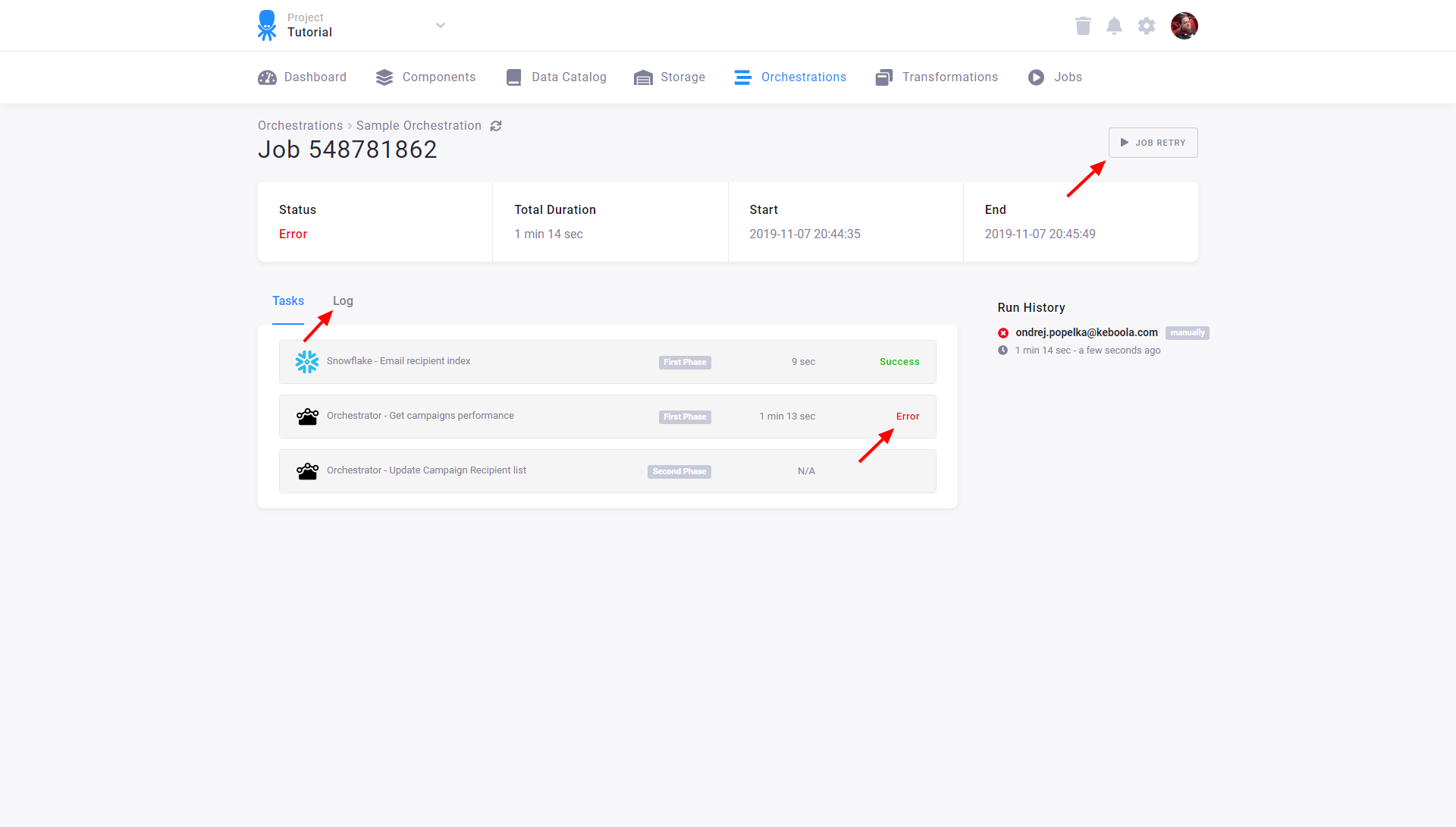Image resolution: width=1456 pixels, height=827 pixels.
Task: Open settings with the gear icon
Action: (1146, 25)
